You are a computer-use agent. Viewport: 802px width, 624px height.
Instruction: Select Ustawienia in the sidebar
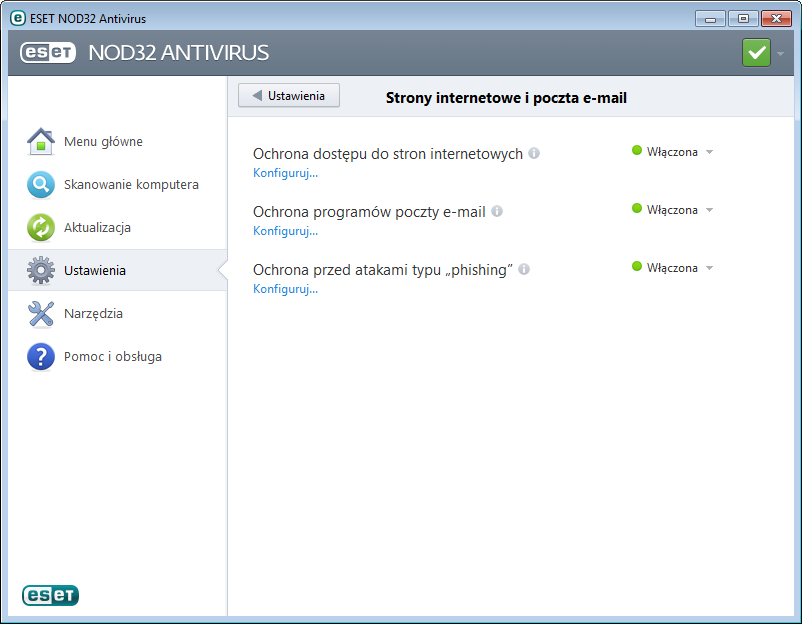(118, 270)
